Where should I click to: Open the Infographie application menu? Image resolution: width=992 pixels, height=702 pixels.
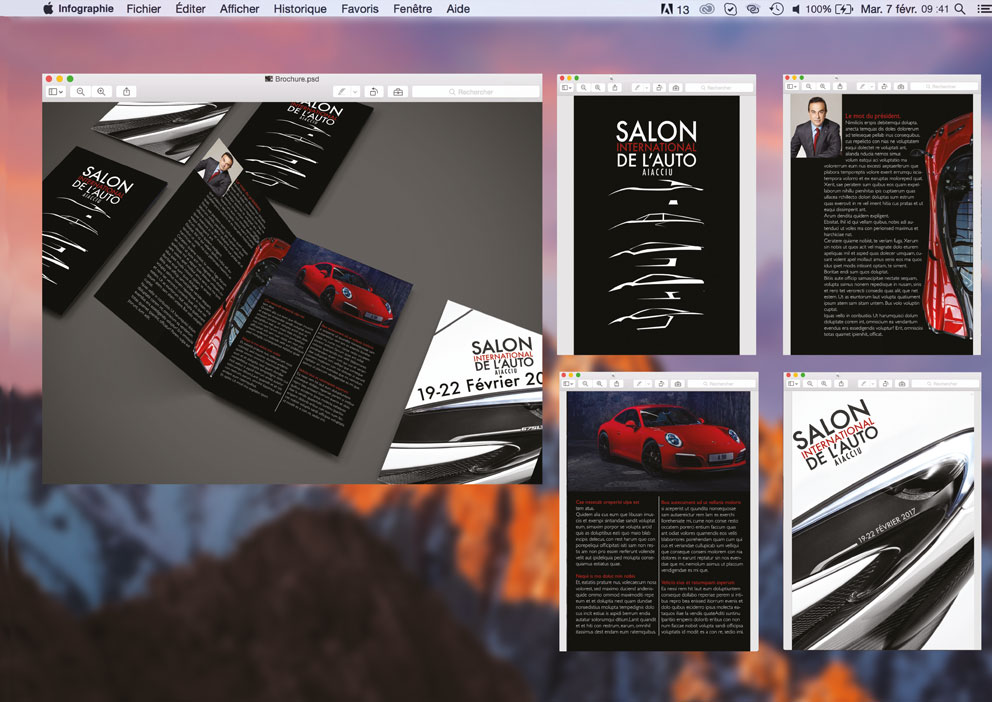pos(85,9)
